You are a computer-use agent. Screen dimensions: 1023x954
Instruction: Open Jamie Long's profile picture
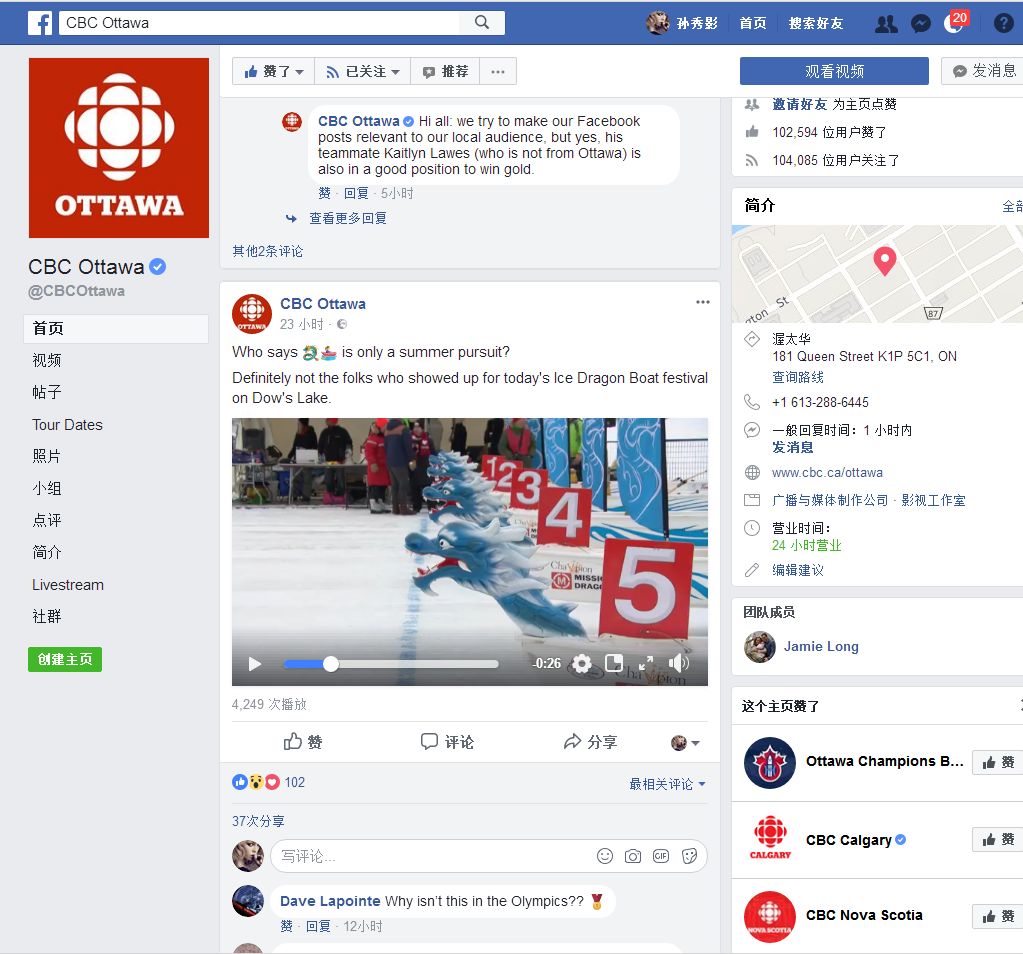(x=759, y=647)
